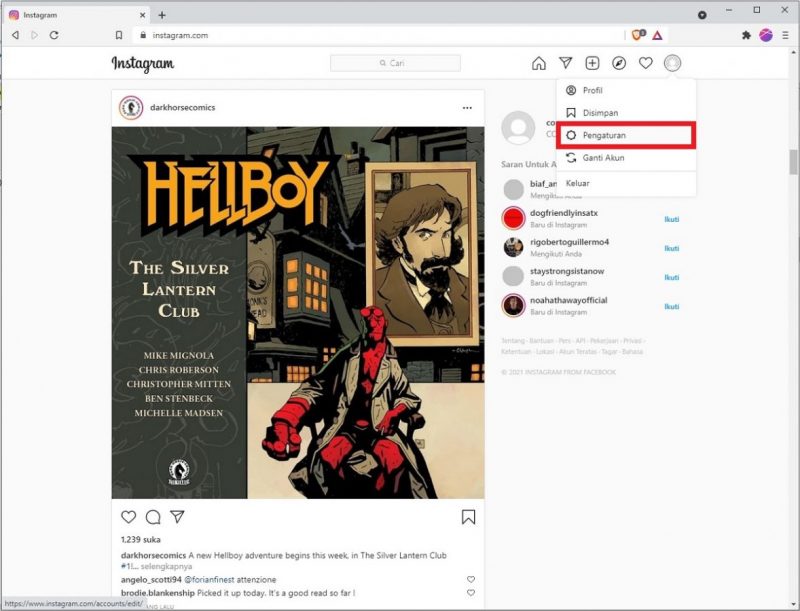Select Disimpan from the dropdown menu
The height and width of the screenshot is (611, 800).
tap(626, 113)
